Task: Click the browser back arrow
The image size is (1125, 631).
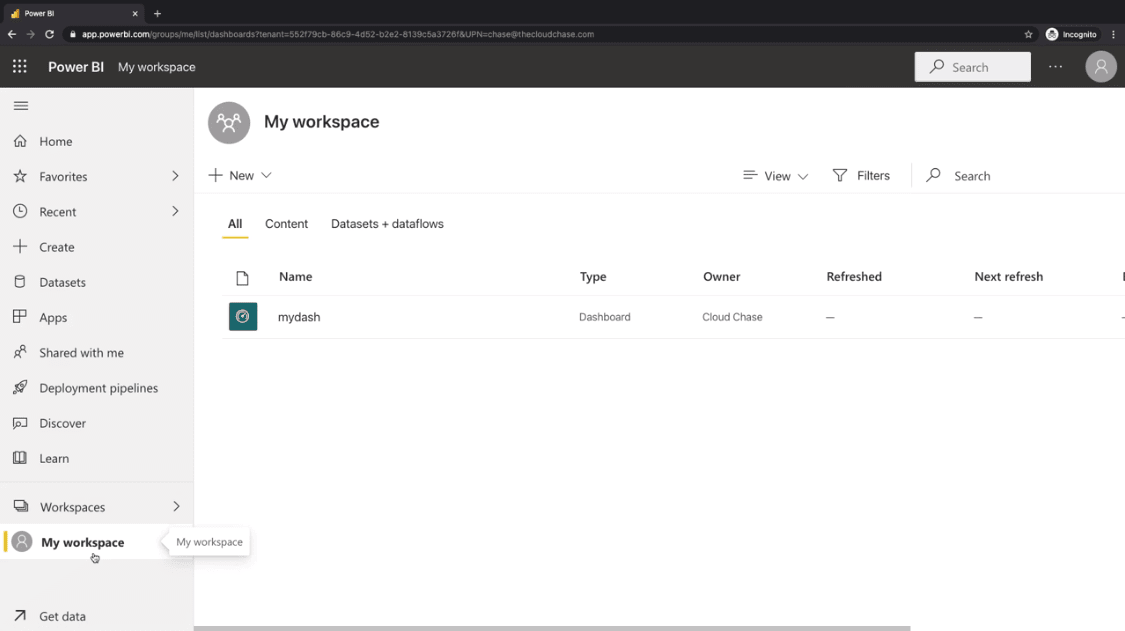Action: click(x=12, y=34)
